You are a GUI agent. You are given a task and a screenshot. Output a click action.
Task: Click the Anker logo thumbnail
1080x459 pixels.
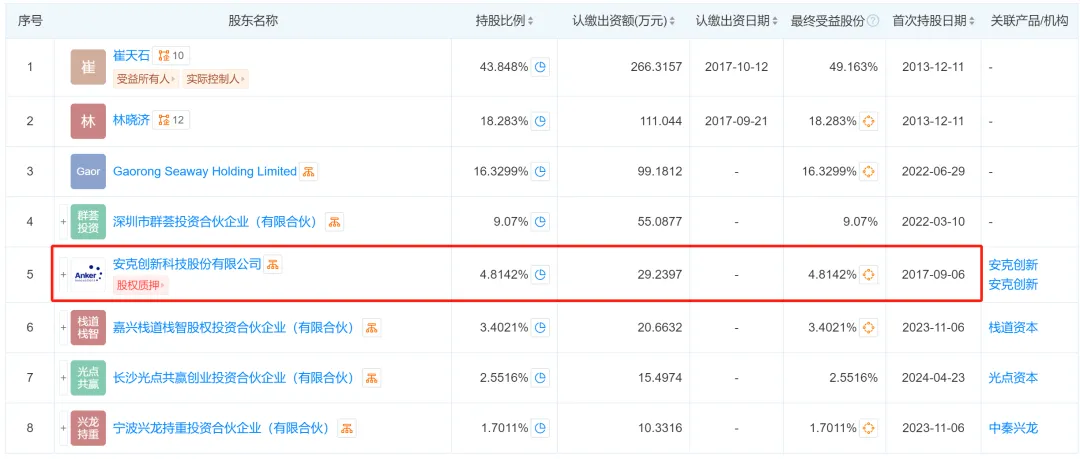pos(88,274)
